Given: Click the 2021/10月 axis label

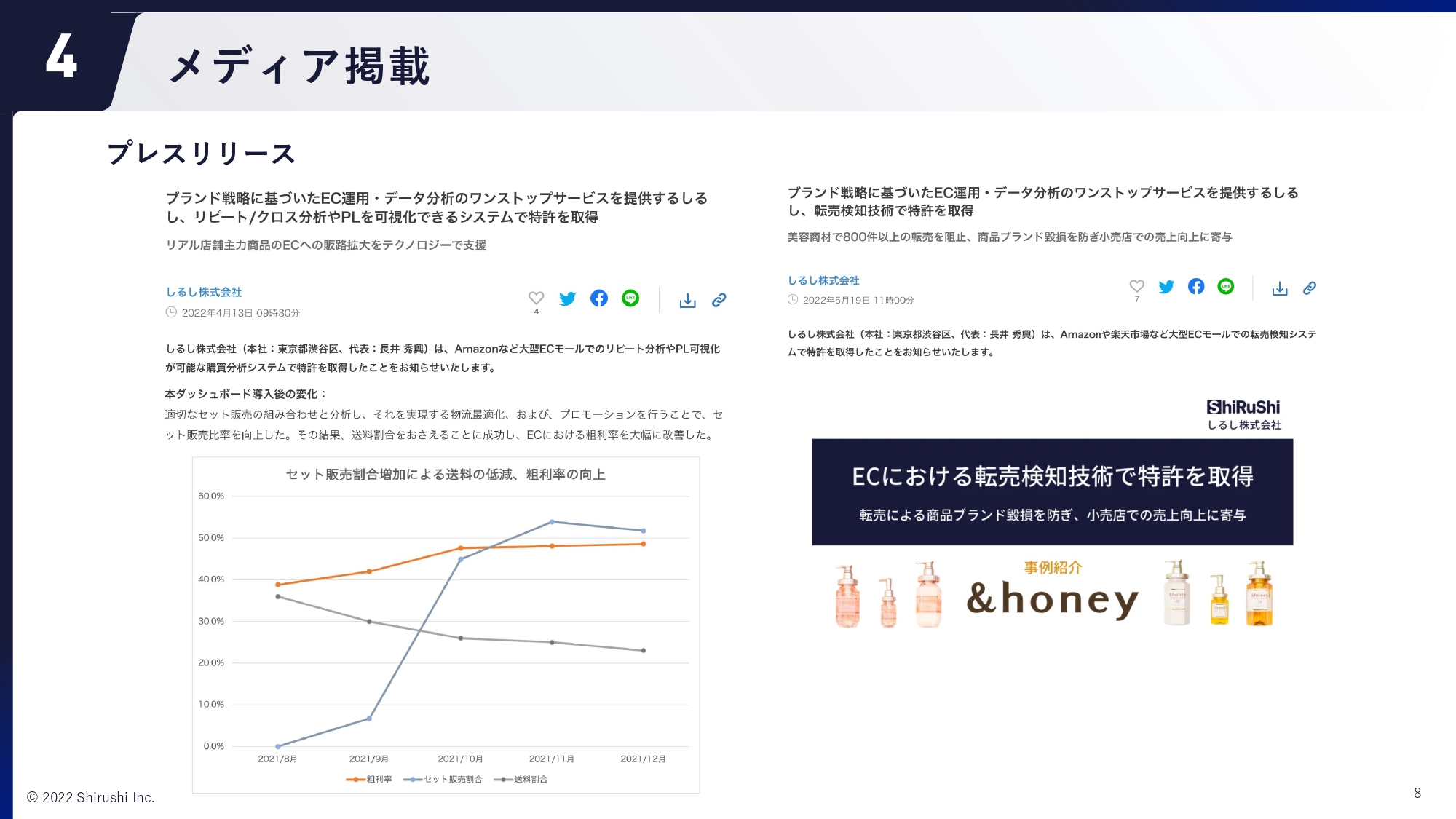Looking at the screenshot, I should (x=460, y=759).
